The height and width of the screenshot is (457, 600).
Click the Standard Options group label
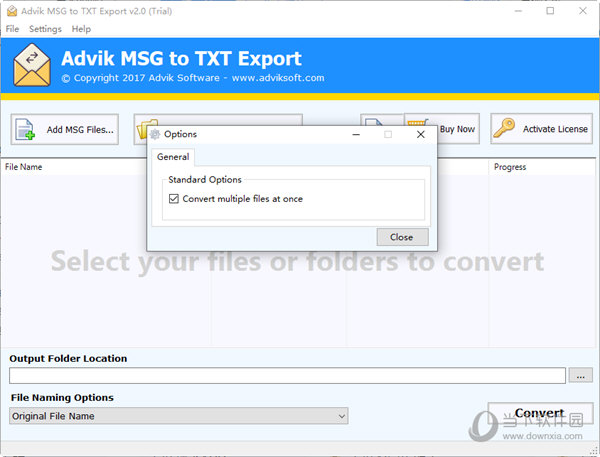pos(205,180)
